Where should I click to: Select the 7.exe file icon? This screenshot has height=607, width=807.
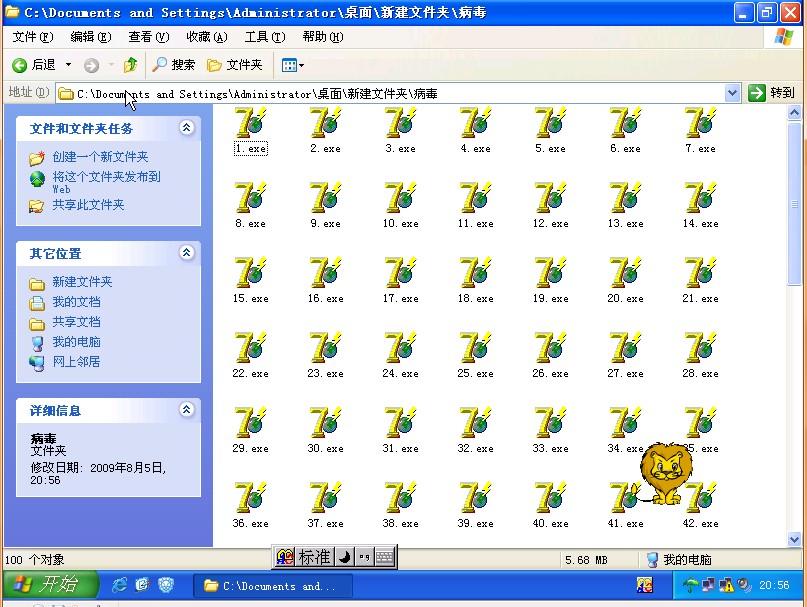(700, 123)
